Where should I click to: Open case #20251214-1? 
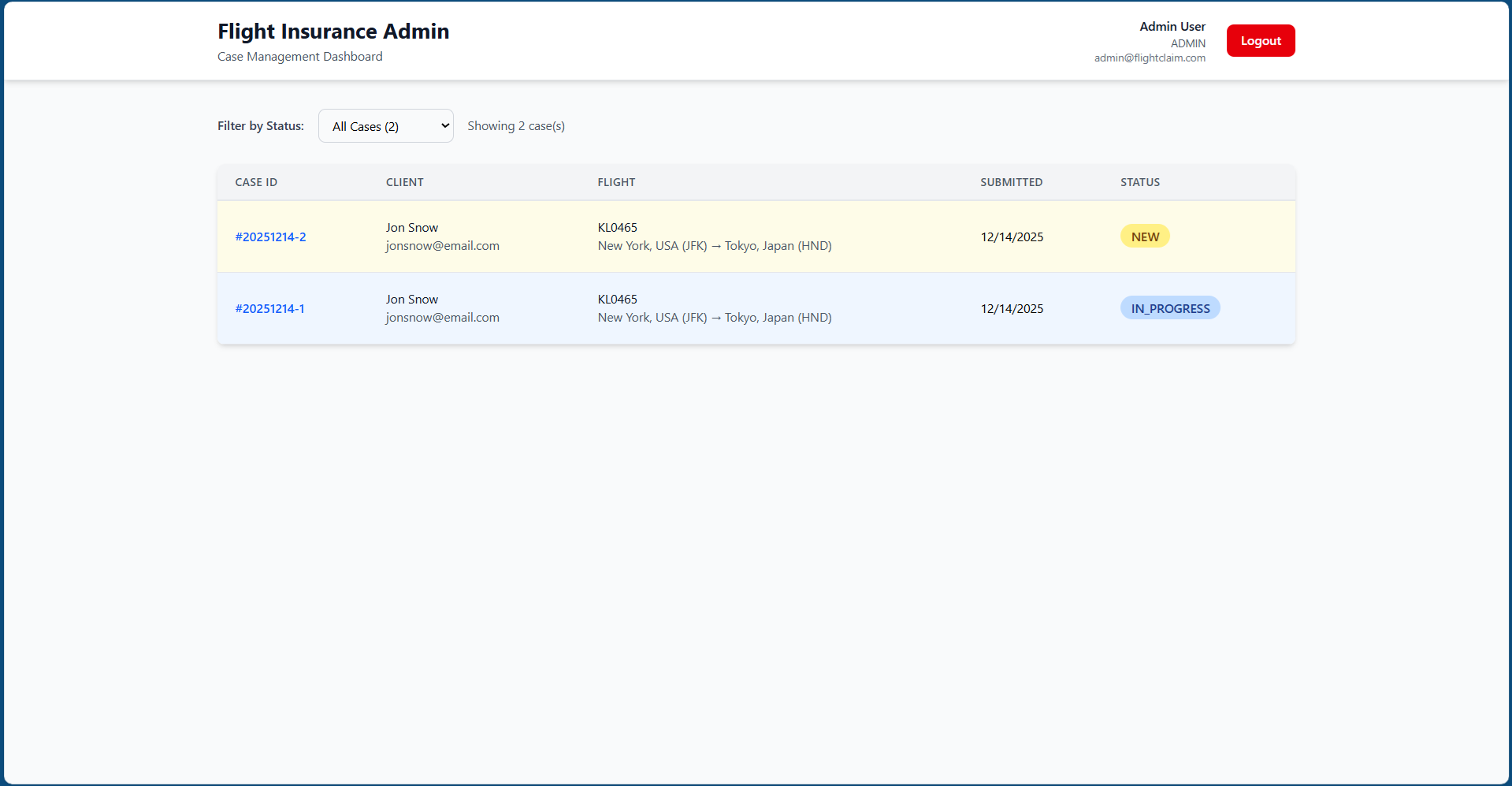point(269,308)
